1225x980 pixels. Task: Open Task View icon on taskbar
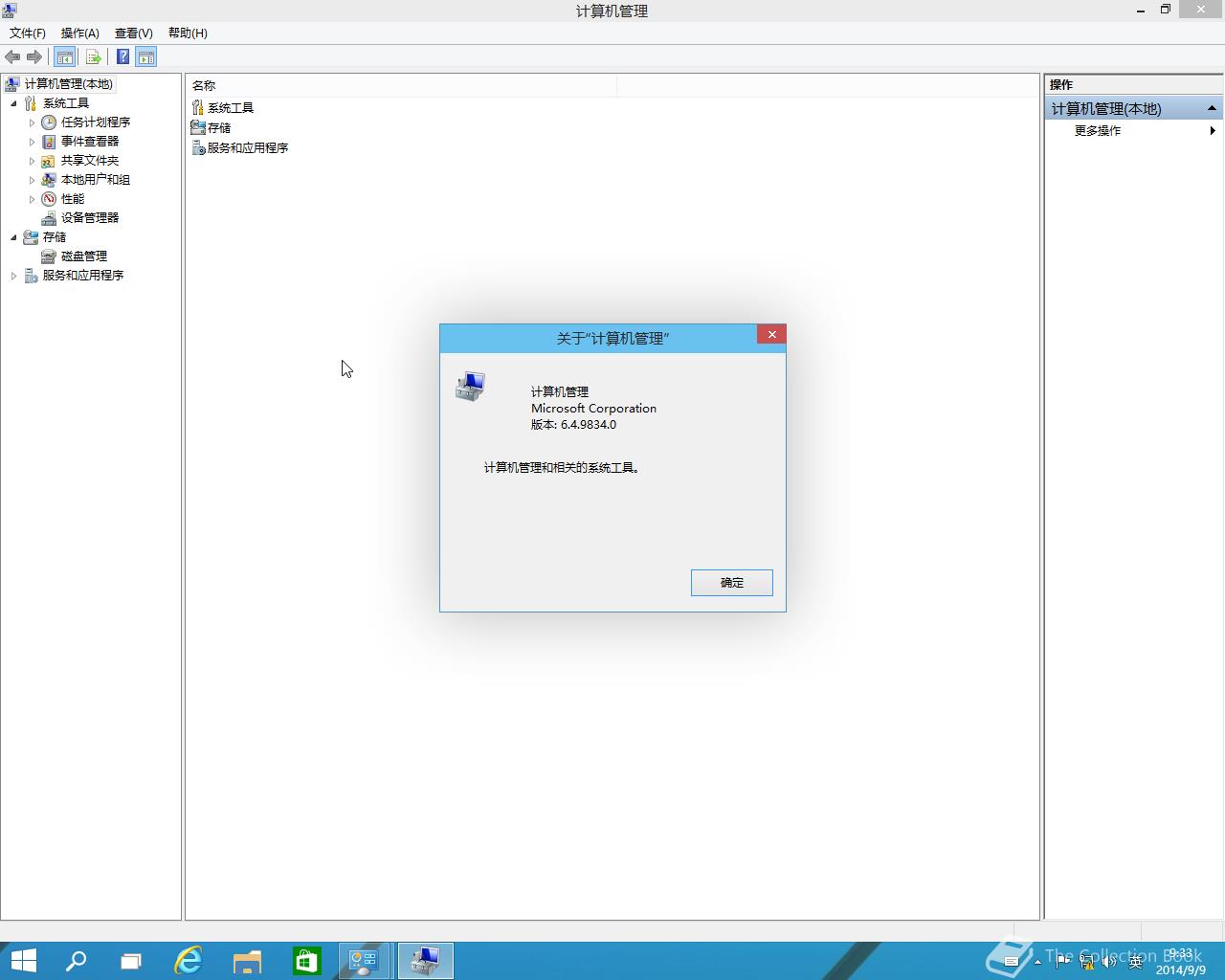click(131, 961)
